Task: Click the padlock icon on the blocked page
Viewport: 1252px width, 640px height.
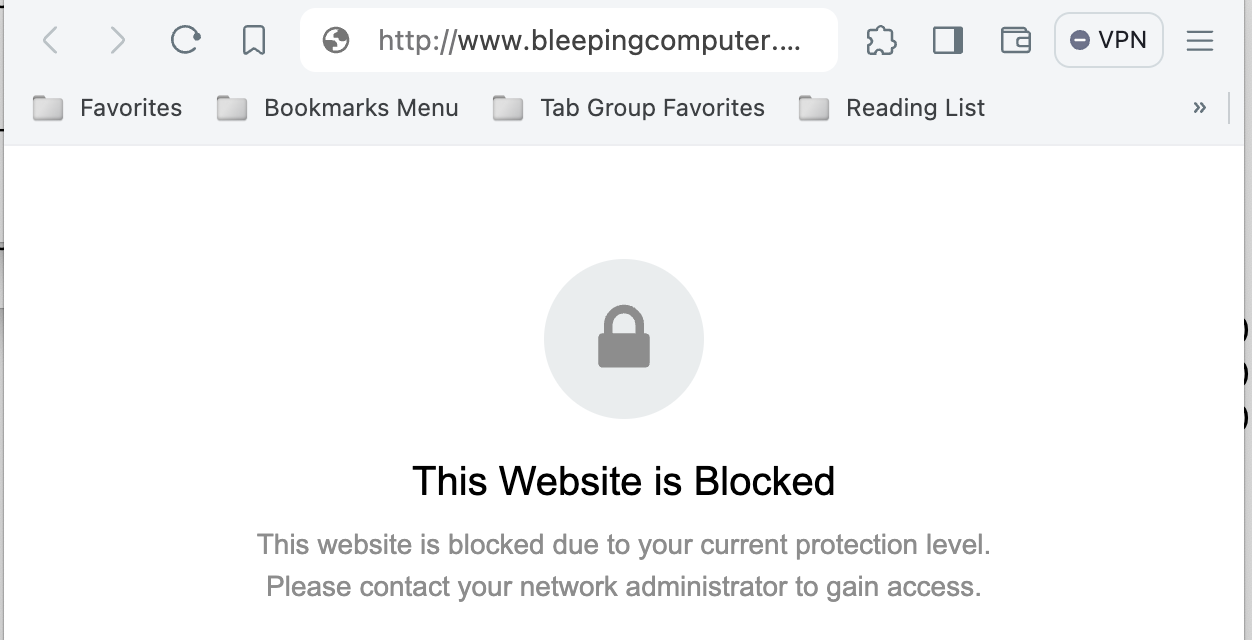Action: tap(624, 338)
